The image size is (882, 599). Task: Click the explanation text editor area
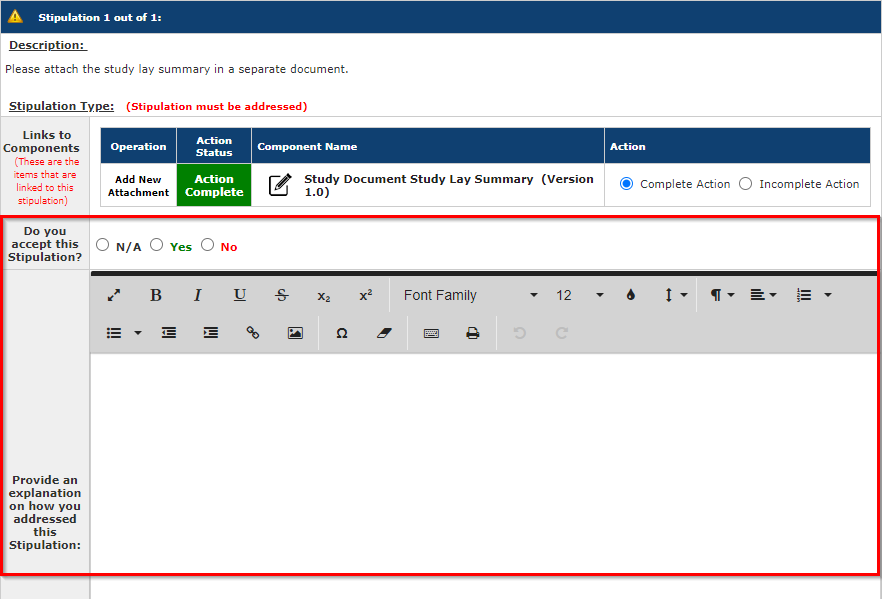(483, 462)
